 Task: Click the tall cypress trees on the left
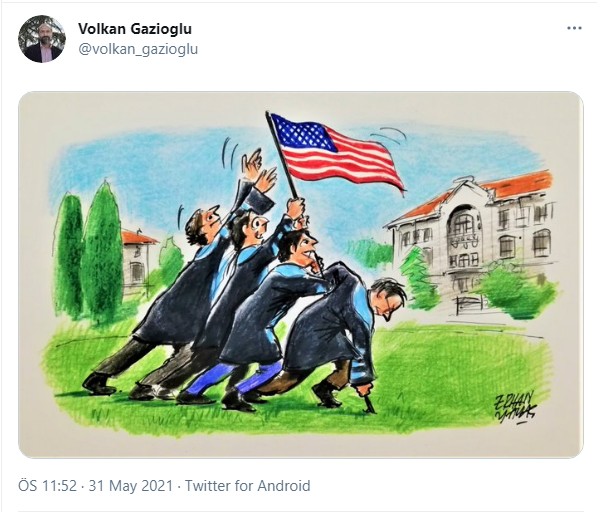88,251
